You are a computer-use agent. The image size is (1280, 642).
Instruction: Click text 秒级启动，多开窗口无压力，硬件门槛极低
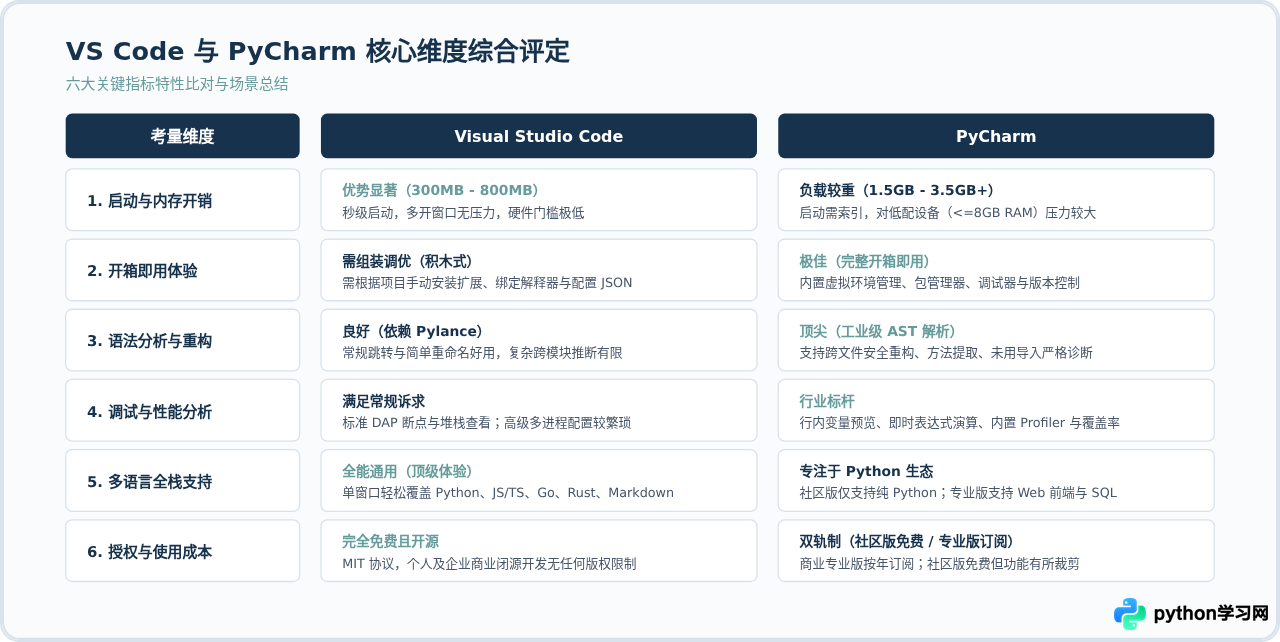[x=463, y=213]
